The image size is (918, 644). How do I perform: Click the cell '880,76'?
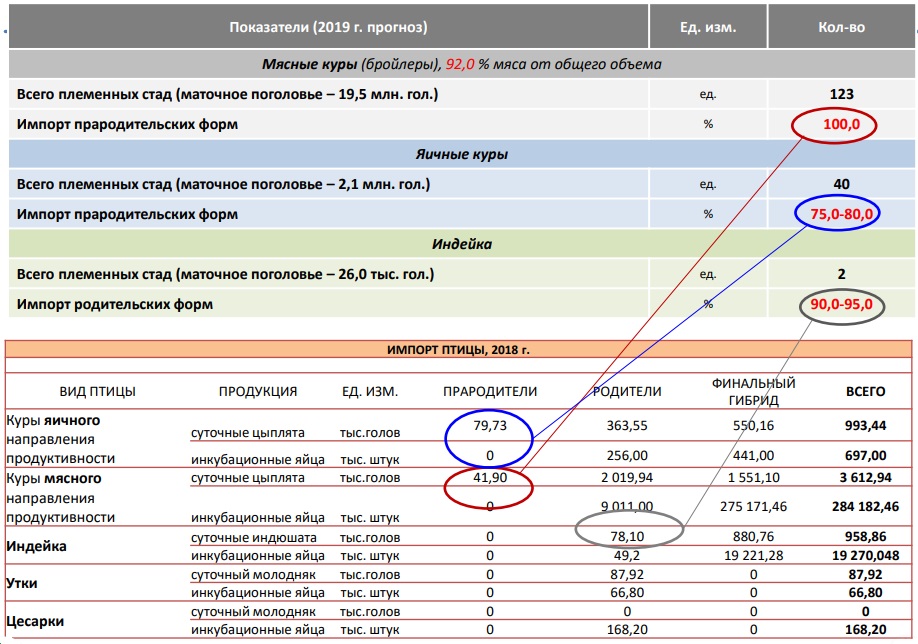click(x=753, y=536)
